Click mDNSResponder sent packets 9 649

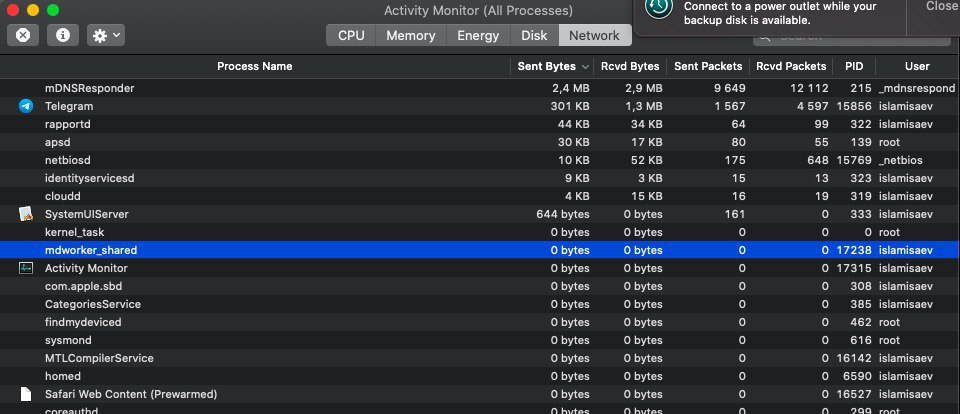point(730,88)
